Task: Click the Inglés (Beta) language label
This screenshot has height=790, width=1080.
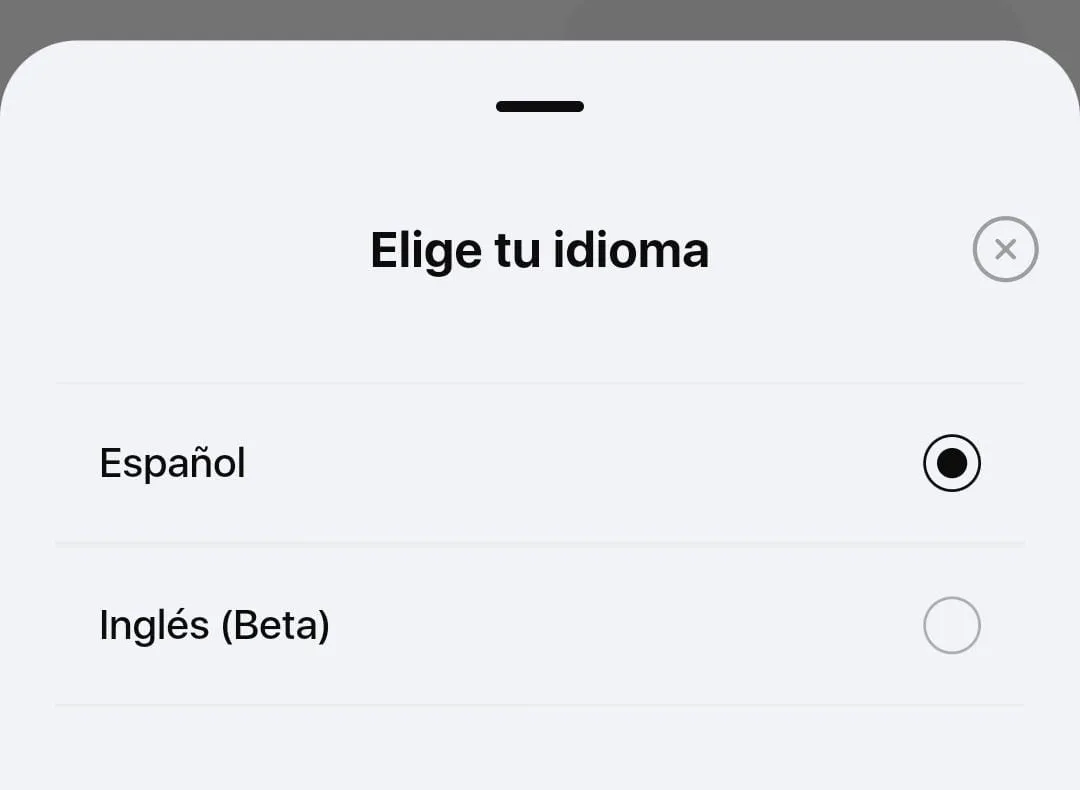Action: pos(214,625)
